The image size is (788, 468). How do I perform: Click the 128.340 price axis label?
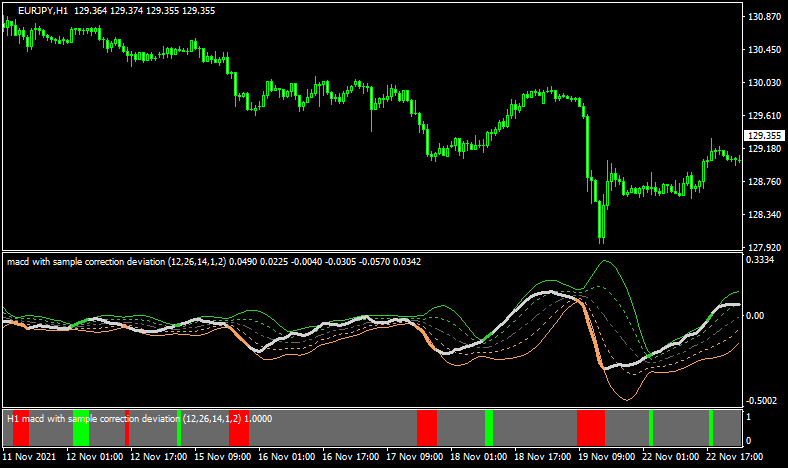(x=764, y=214)
